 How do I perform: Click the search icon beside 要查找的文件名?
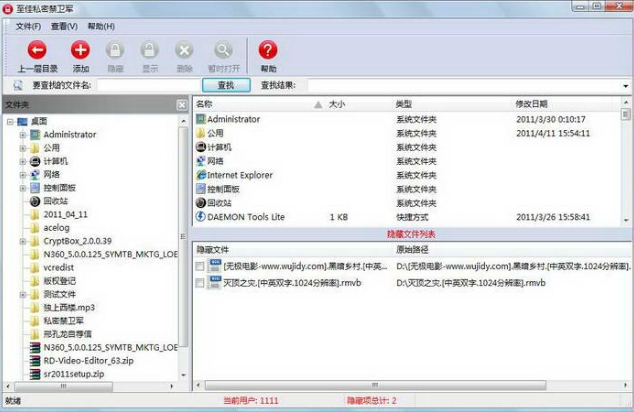18,85
